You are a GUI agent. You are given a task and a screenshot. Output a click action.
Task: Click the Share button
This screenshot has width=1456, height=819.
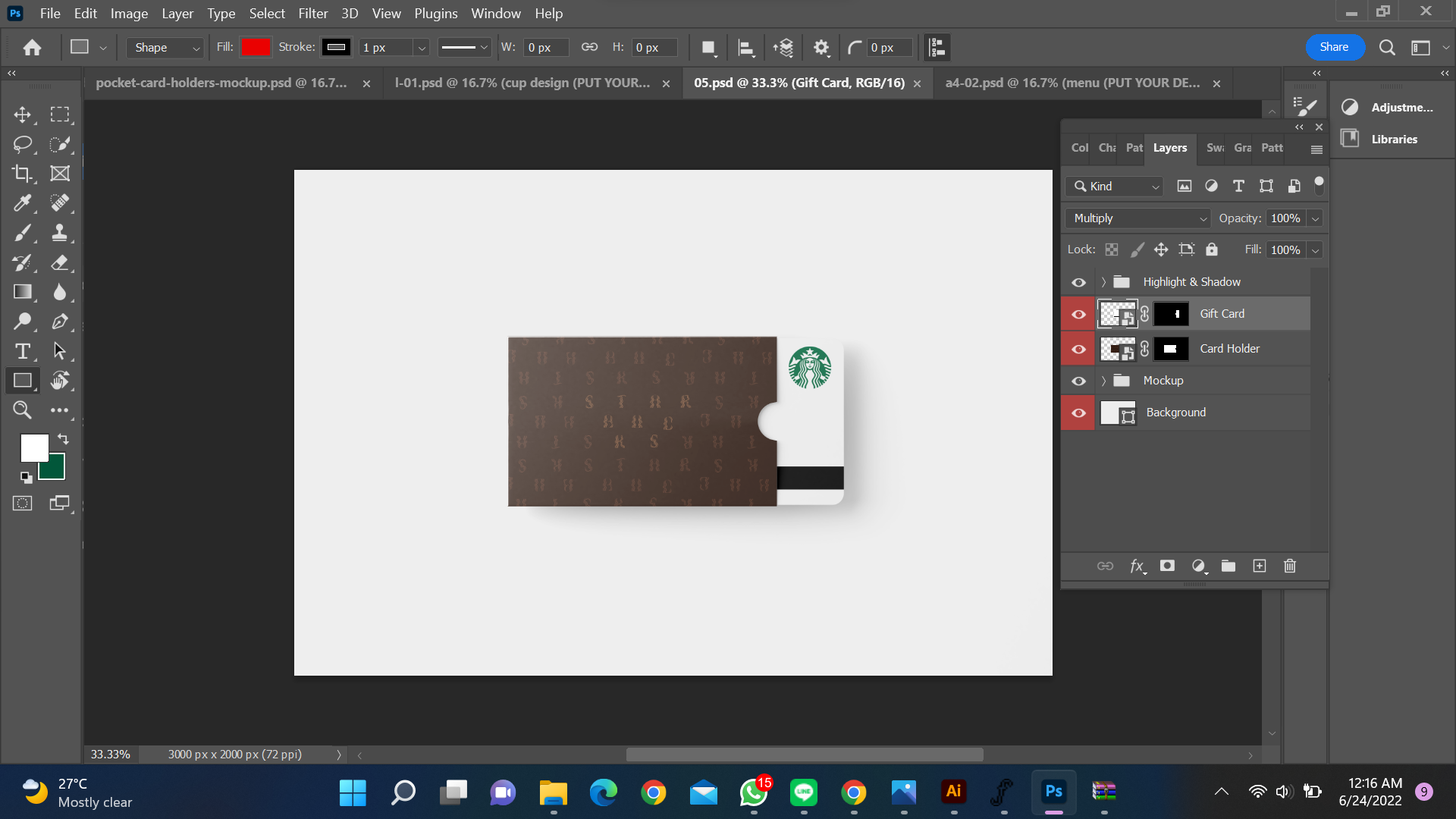[x=1334, y=47]
